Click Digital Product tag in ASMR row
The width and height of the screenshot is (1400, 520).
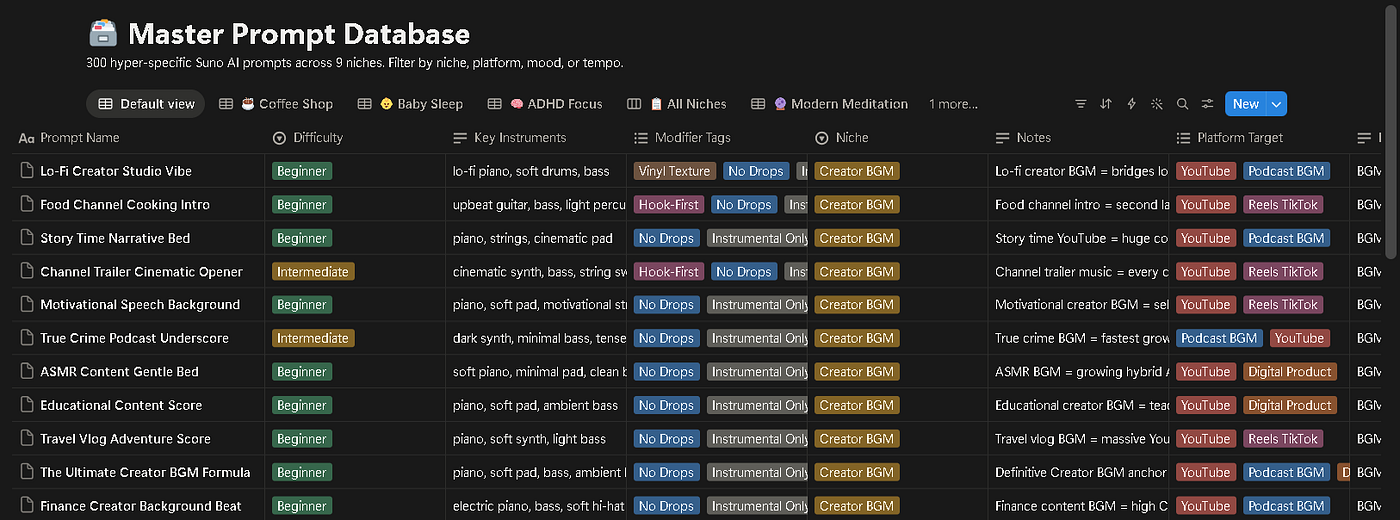click(x=1290, y=371)
